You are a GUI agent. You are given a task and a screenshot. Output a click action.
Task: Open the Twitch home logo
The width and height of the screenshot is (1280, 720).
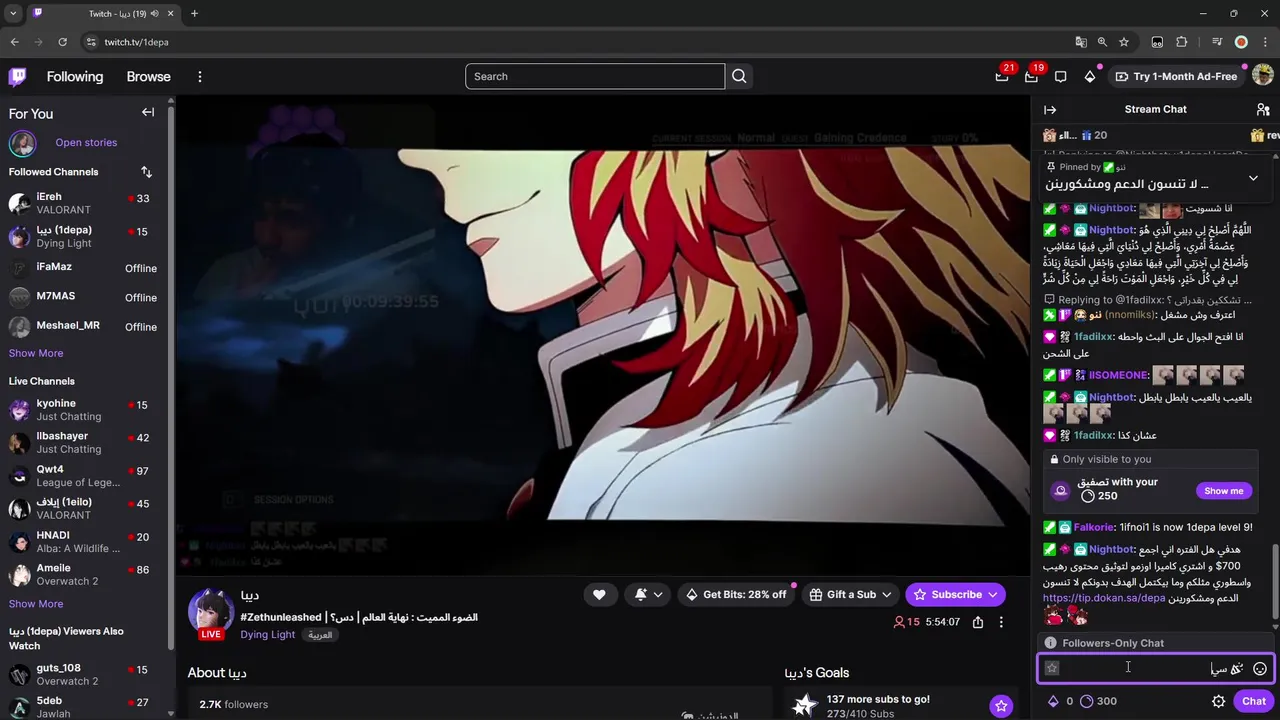tap(17, 76)
